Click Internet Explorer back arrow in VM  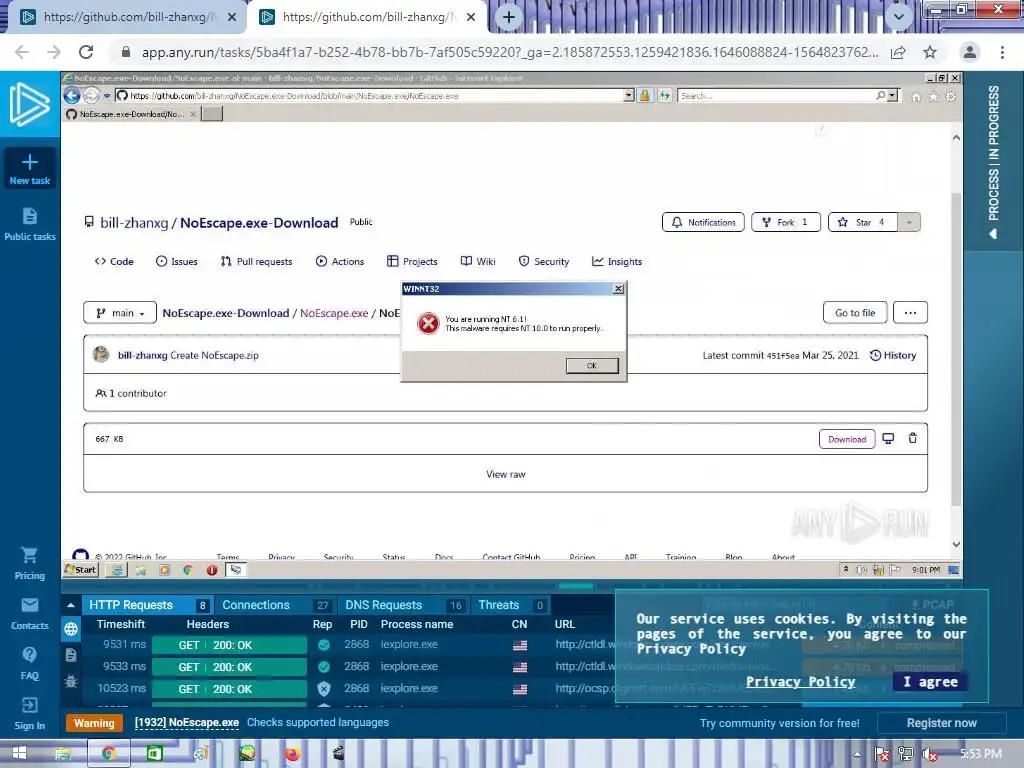[x=72, y=95]
